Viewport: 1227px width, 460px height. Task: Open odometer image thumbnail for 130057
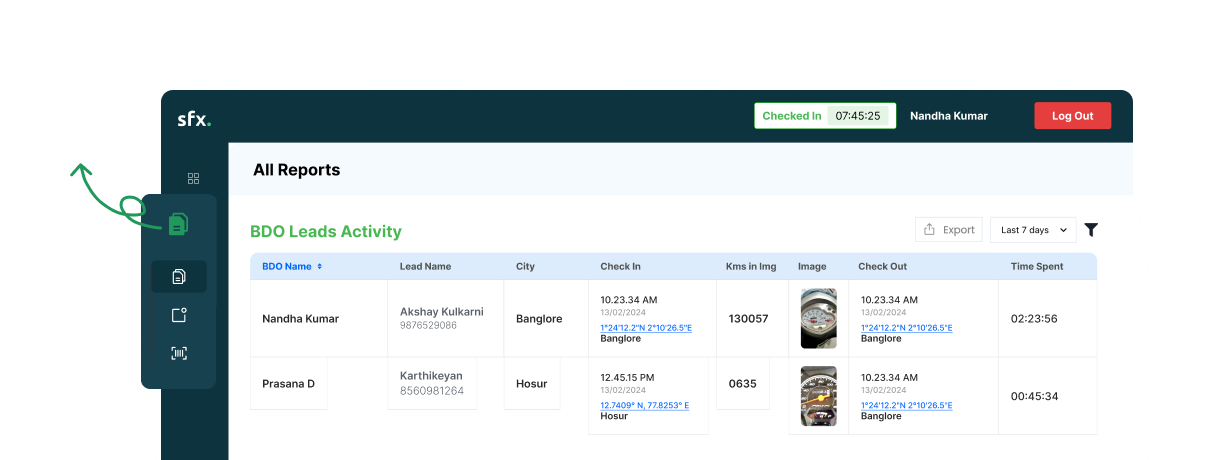819,319
